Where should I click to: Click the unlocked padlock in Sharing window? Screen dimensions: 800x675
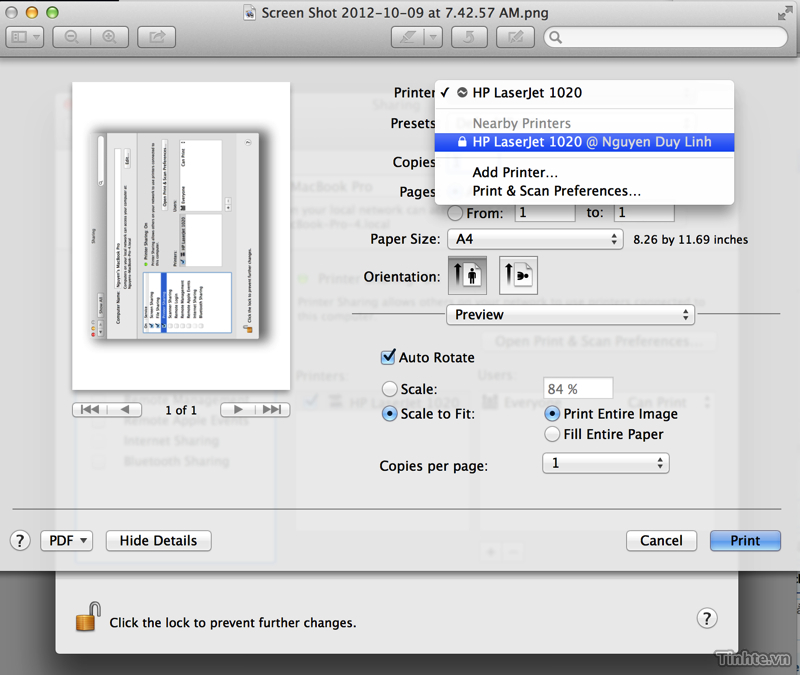tap(88, 617)
